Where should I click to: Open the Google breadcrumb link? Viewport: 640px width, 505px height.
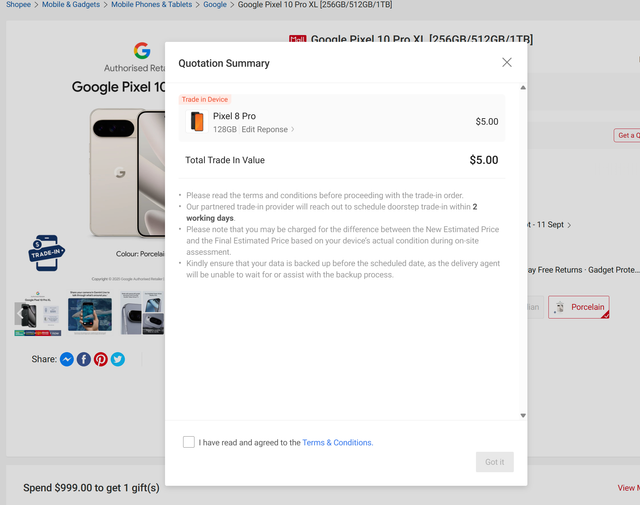pos(215,4)
